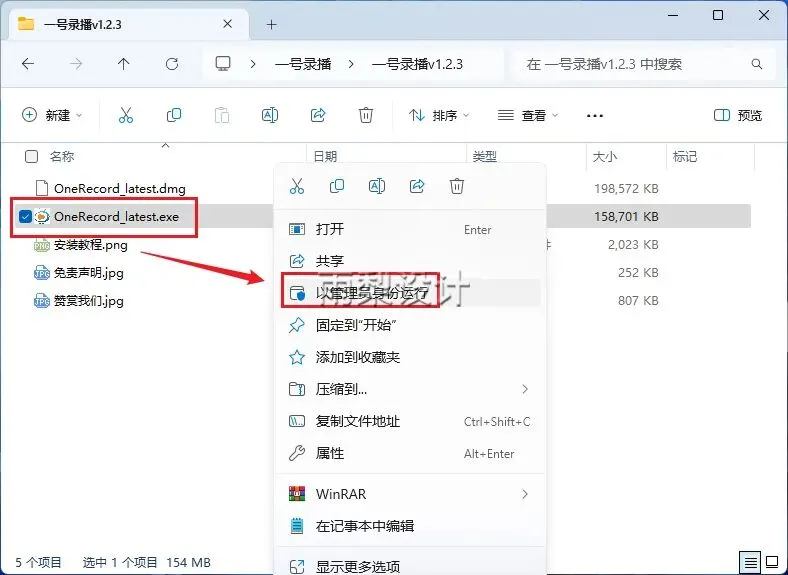Open the 排序 sort dropdown

(x=439, y=116)
